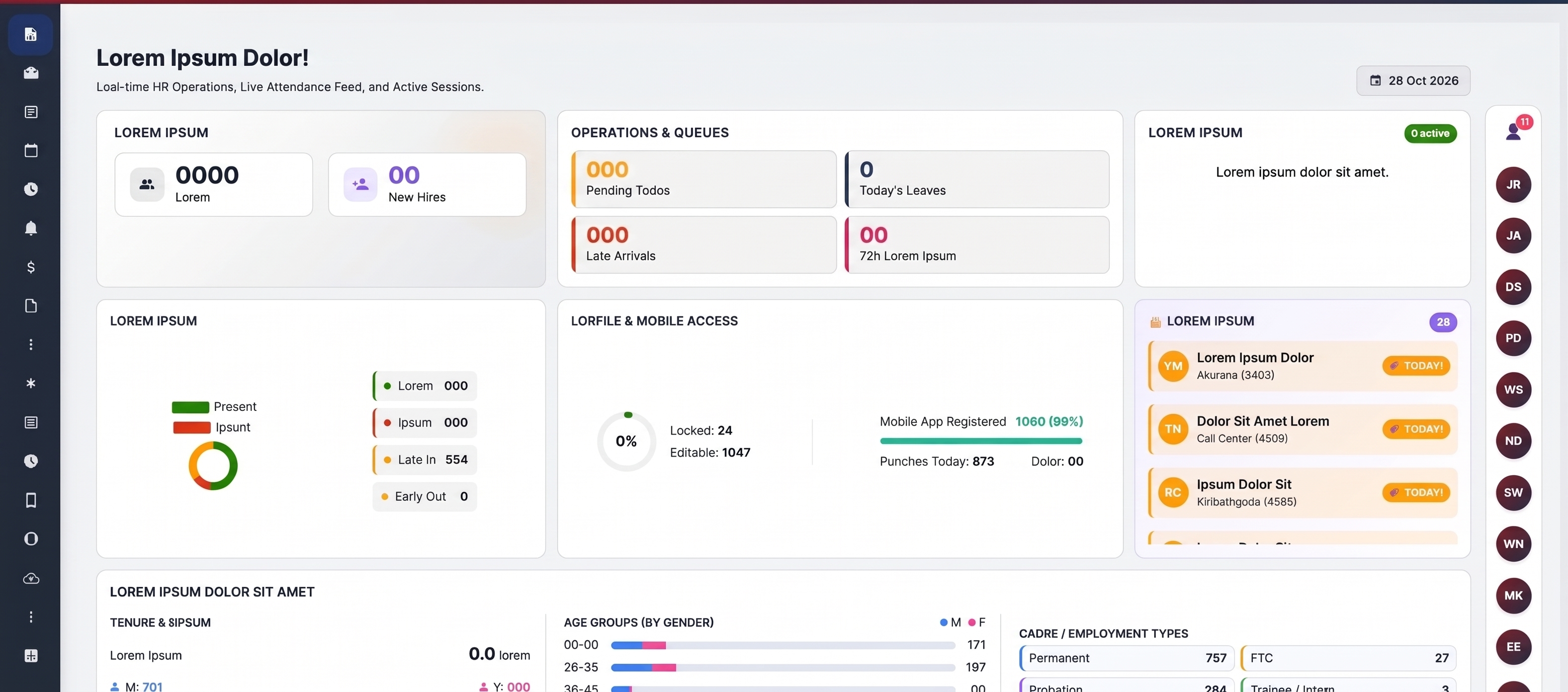
Task: Click the clock icon below the calendar icon
Action: click(x=31, y=189)
